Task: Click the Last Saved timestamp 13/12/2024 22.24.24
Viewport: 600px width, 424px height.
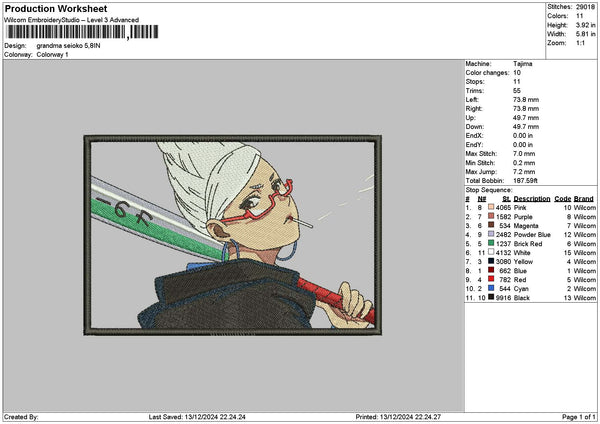Action: pyautogui.click(x=215, y=417)
